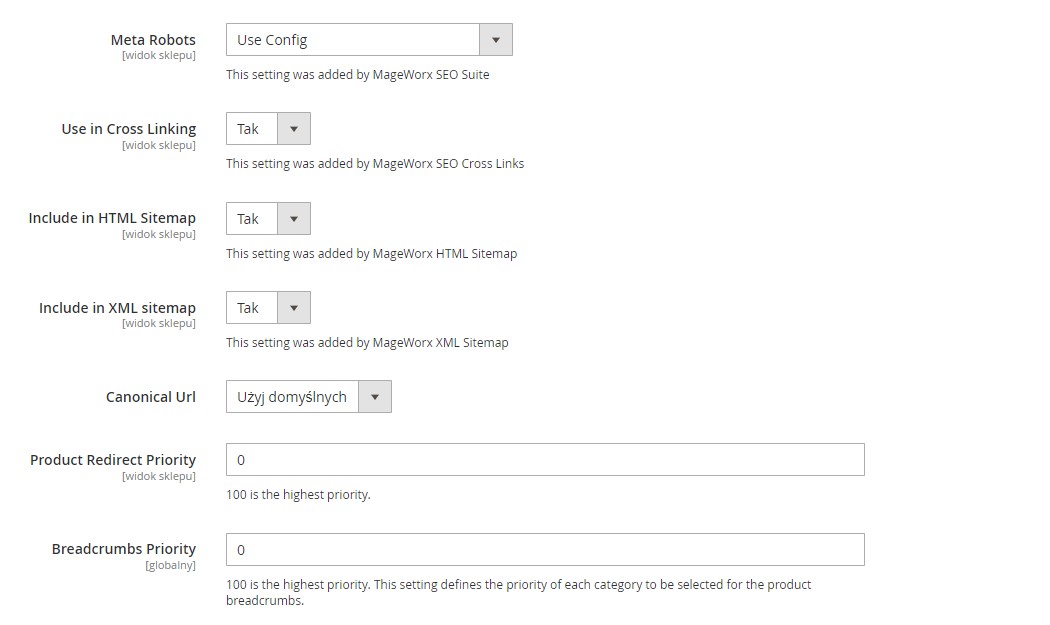Screen dimensions: 1050x625
Task: Click 'Użyj domyślnych' value in Canonical Url
Action: click(291, 397)
